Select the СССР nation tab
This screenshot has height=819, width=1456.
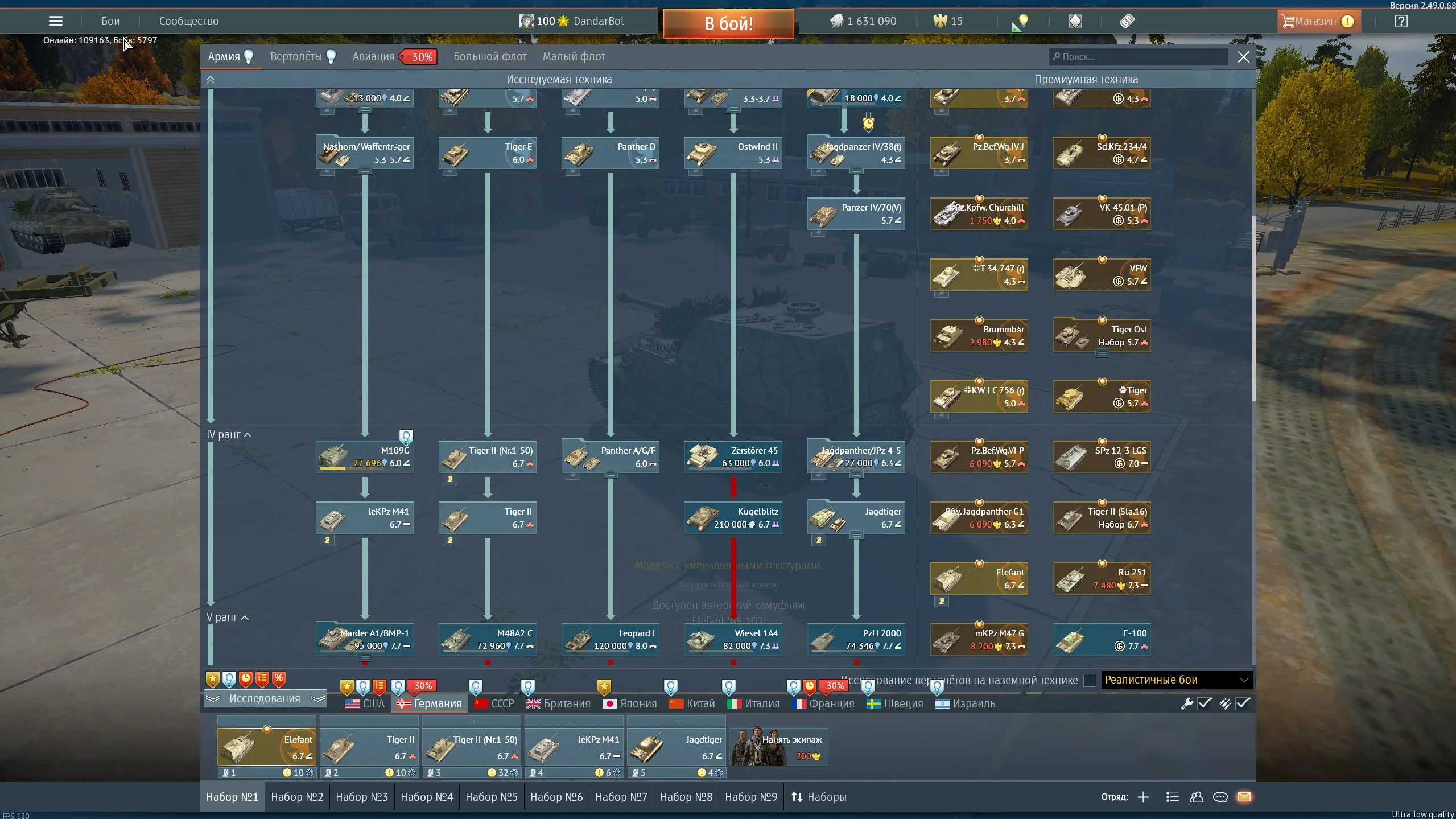point(494,703)
